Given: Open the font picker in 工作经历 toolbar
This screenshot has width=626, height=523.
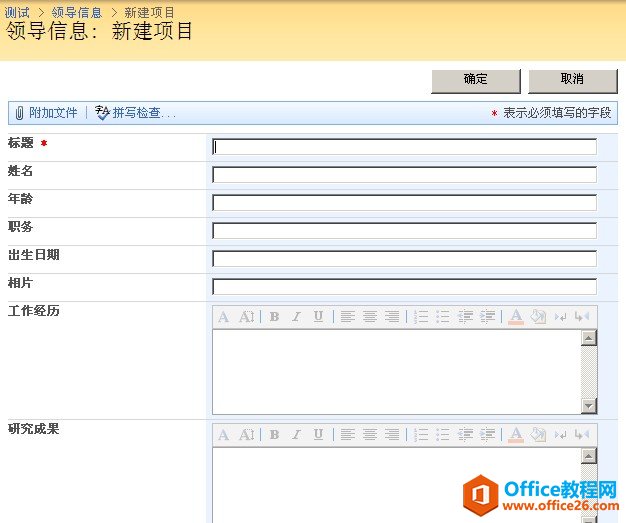Looking at the screenshot, I should point(224,317).
